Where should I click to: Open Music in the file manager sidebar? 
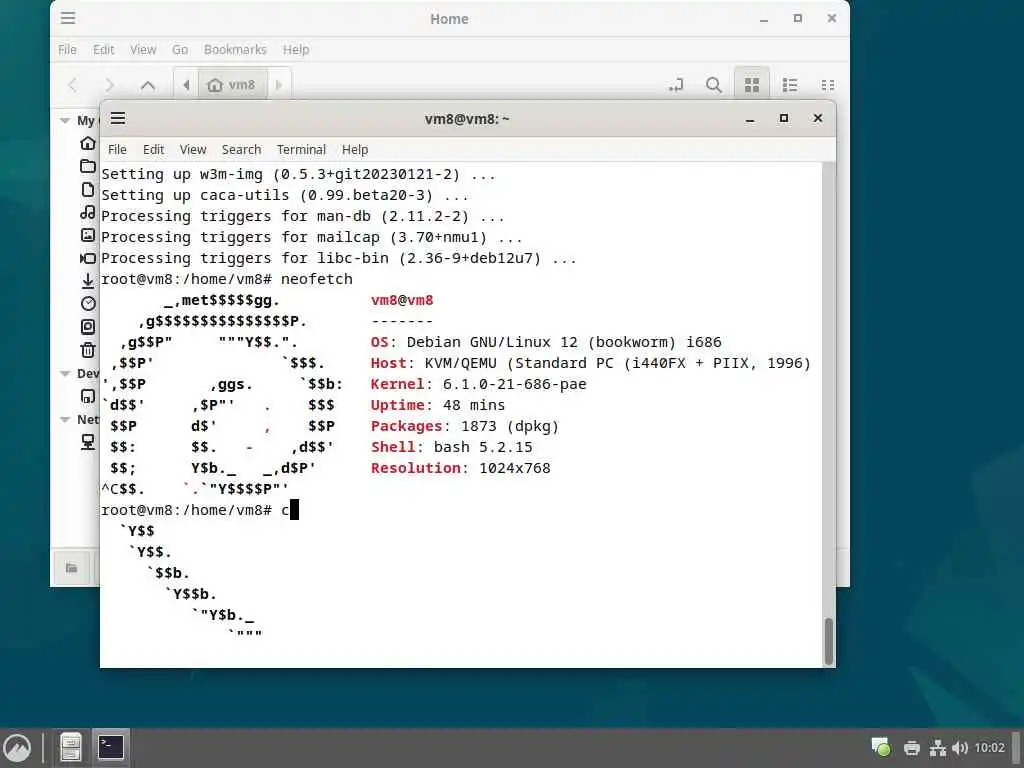[88, 212]
